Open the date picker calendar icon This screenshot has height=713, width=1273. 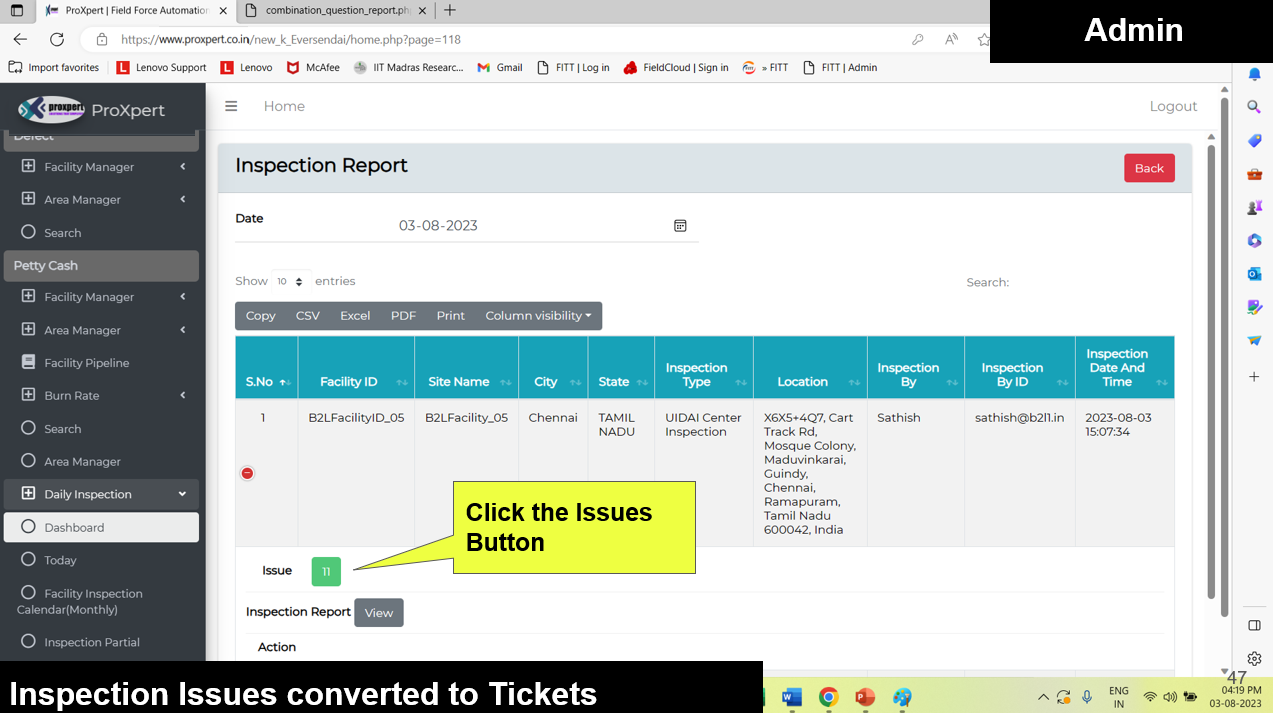point(680,226)
